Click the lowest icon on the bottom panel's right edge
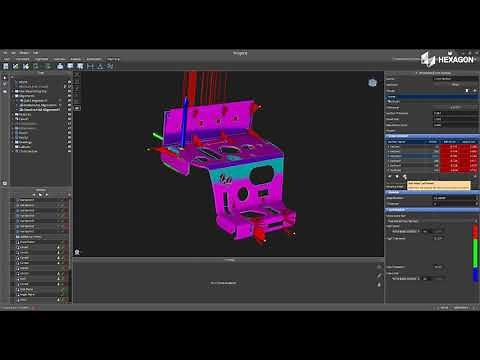This screenshot has height=360, width=480. click(x=379, y=284)
